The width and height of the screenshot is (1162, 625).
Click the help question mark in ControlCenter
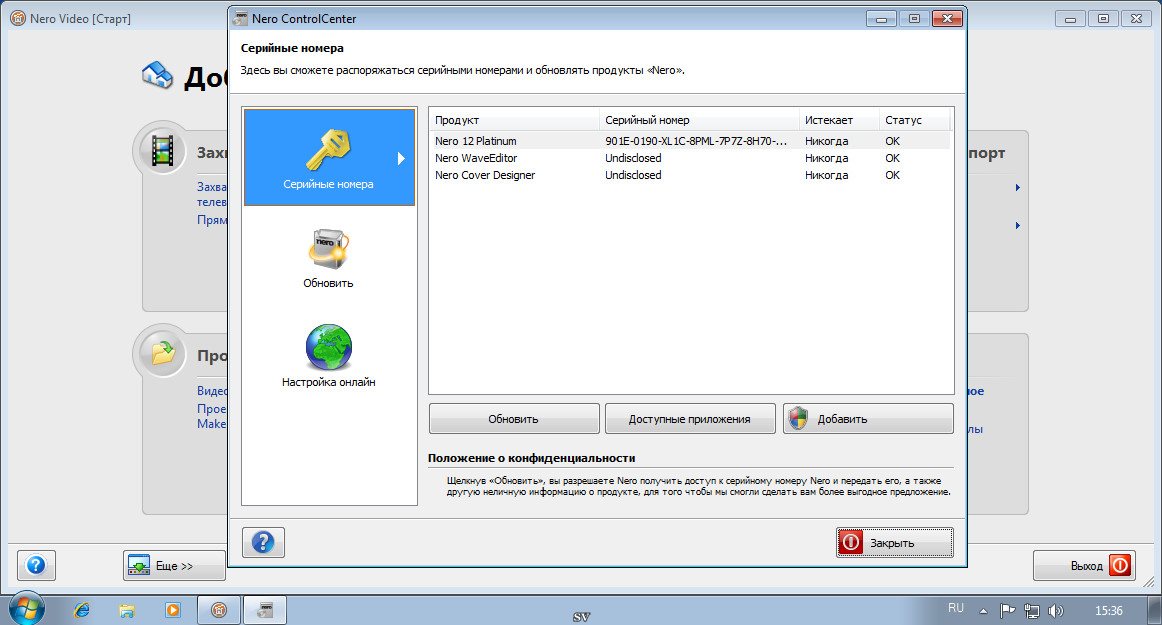263,542
